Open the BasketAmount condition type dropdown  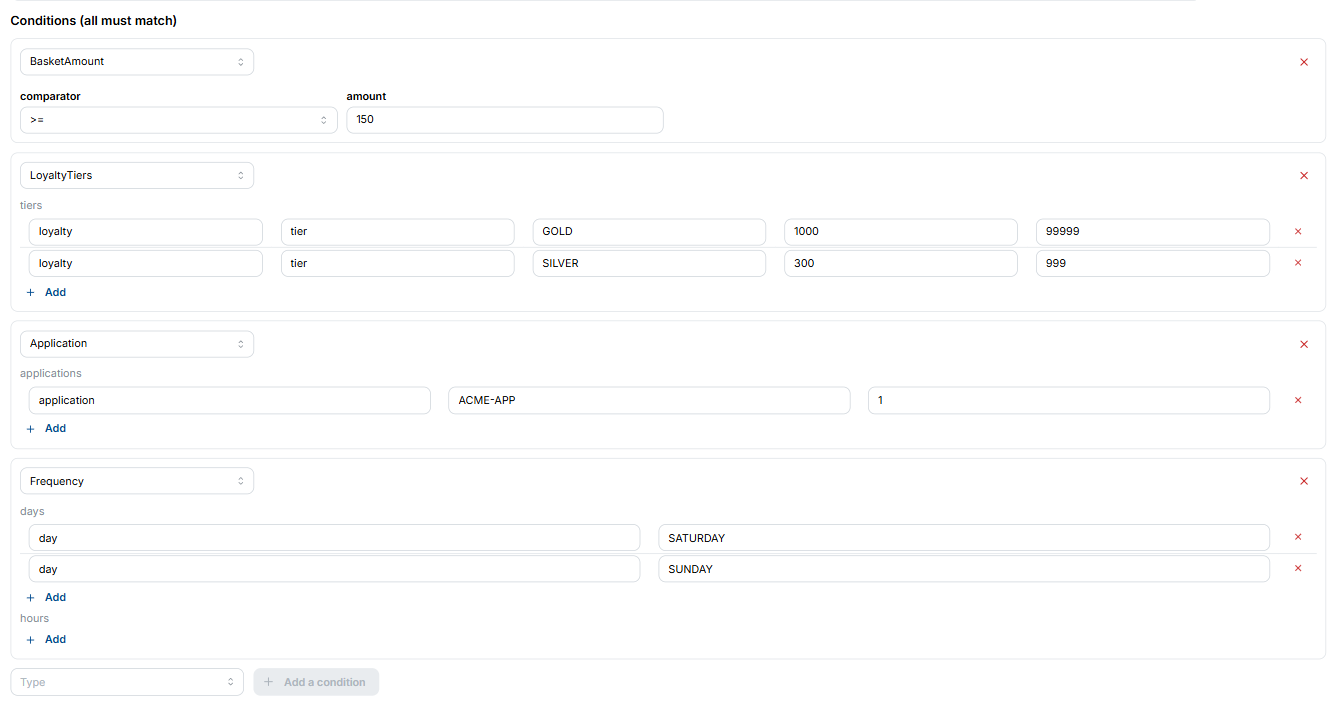tap(137, 62)
